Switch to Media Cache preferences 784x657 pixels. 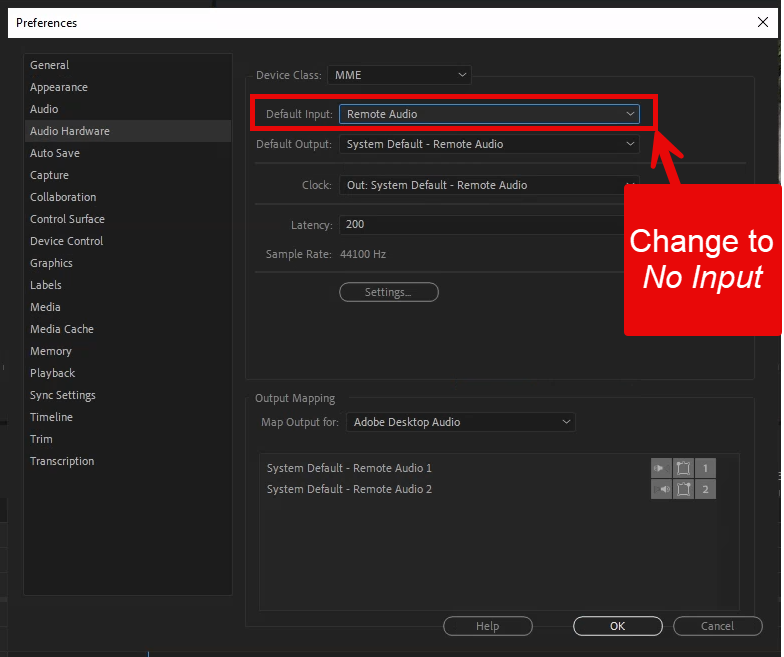click(x=62, y=329)
